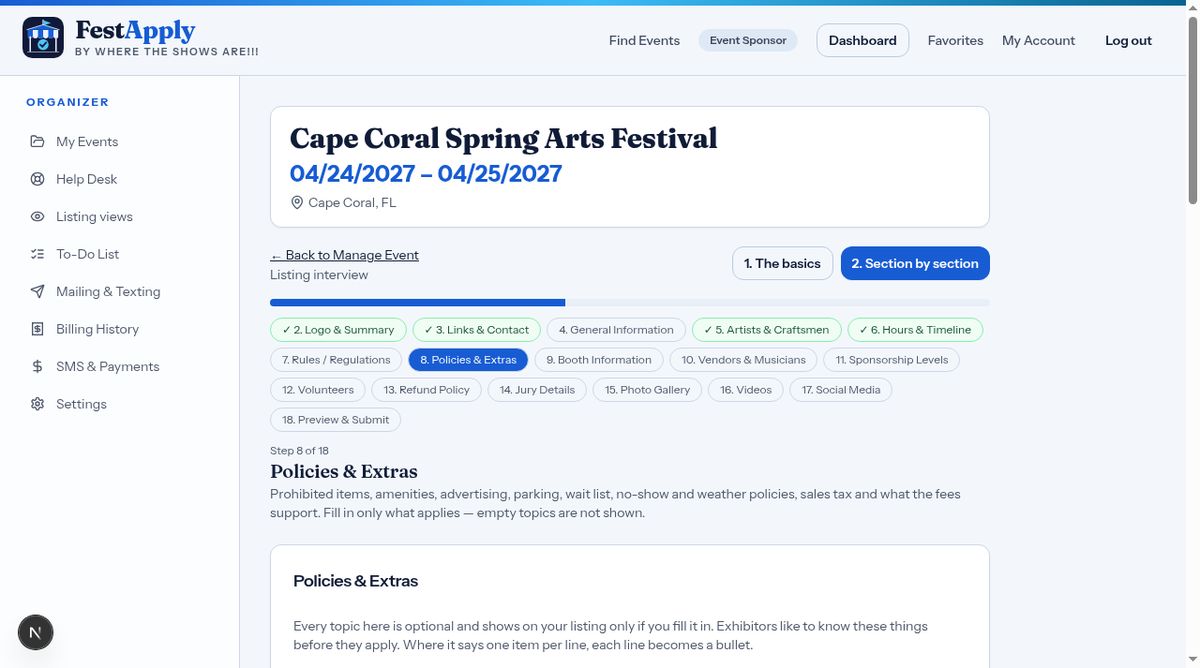Select step 8. Policies & Extras
The image size is (1200, 668).
468,360
